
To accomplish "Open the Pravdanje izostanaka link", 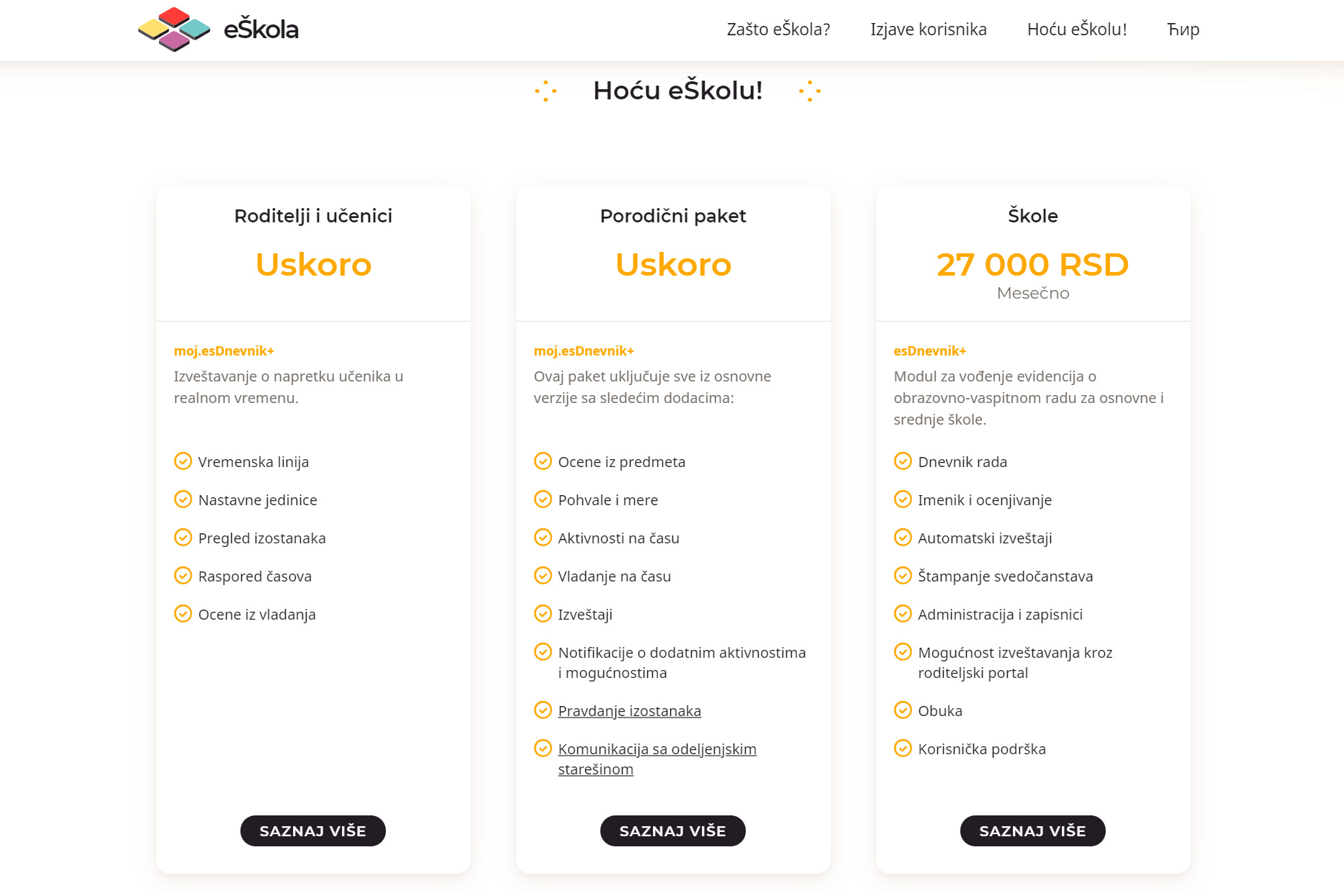I will 629,711.
